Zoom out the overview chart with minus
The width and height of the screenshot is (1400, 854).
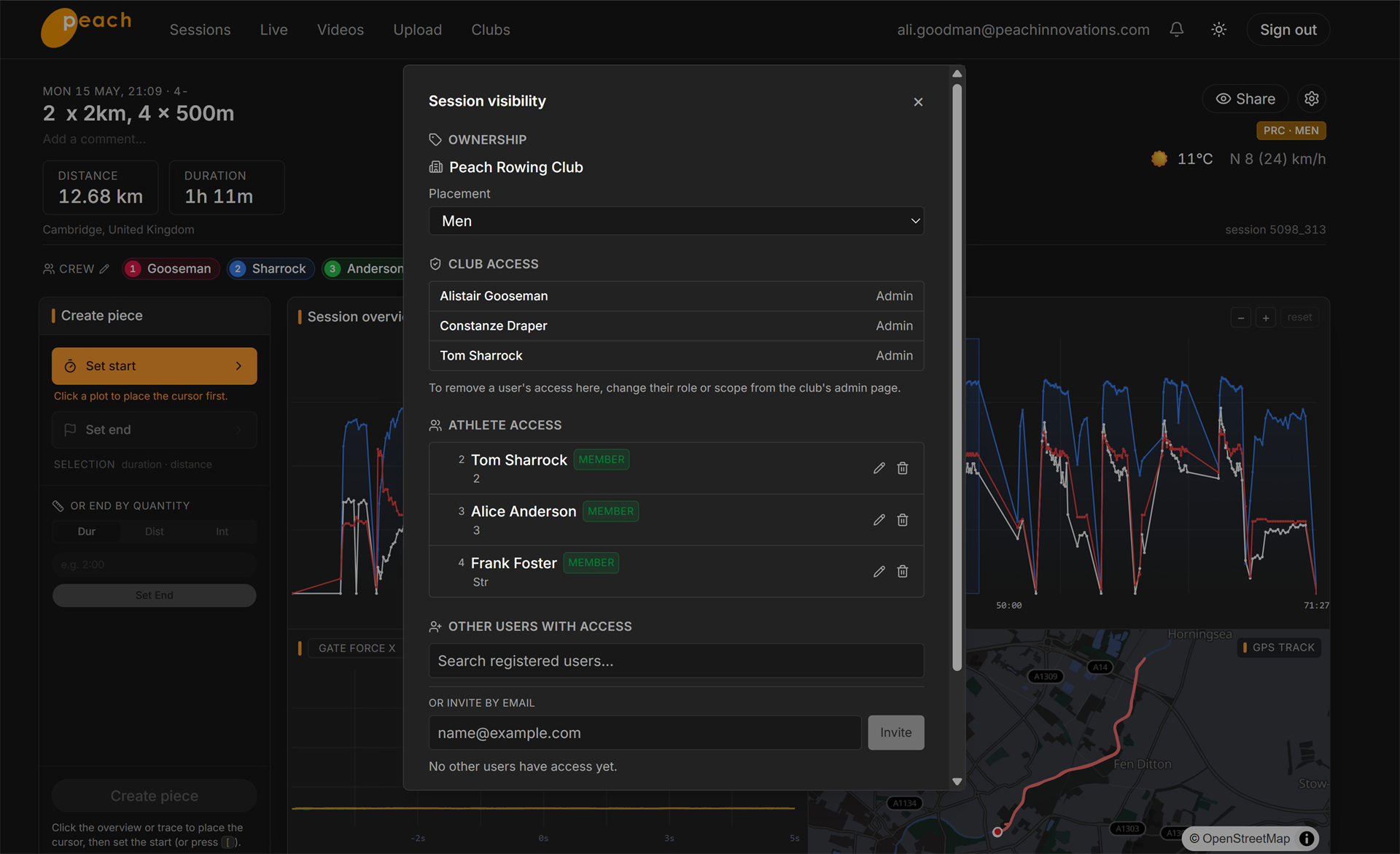point(1240,318)
